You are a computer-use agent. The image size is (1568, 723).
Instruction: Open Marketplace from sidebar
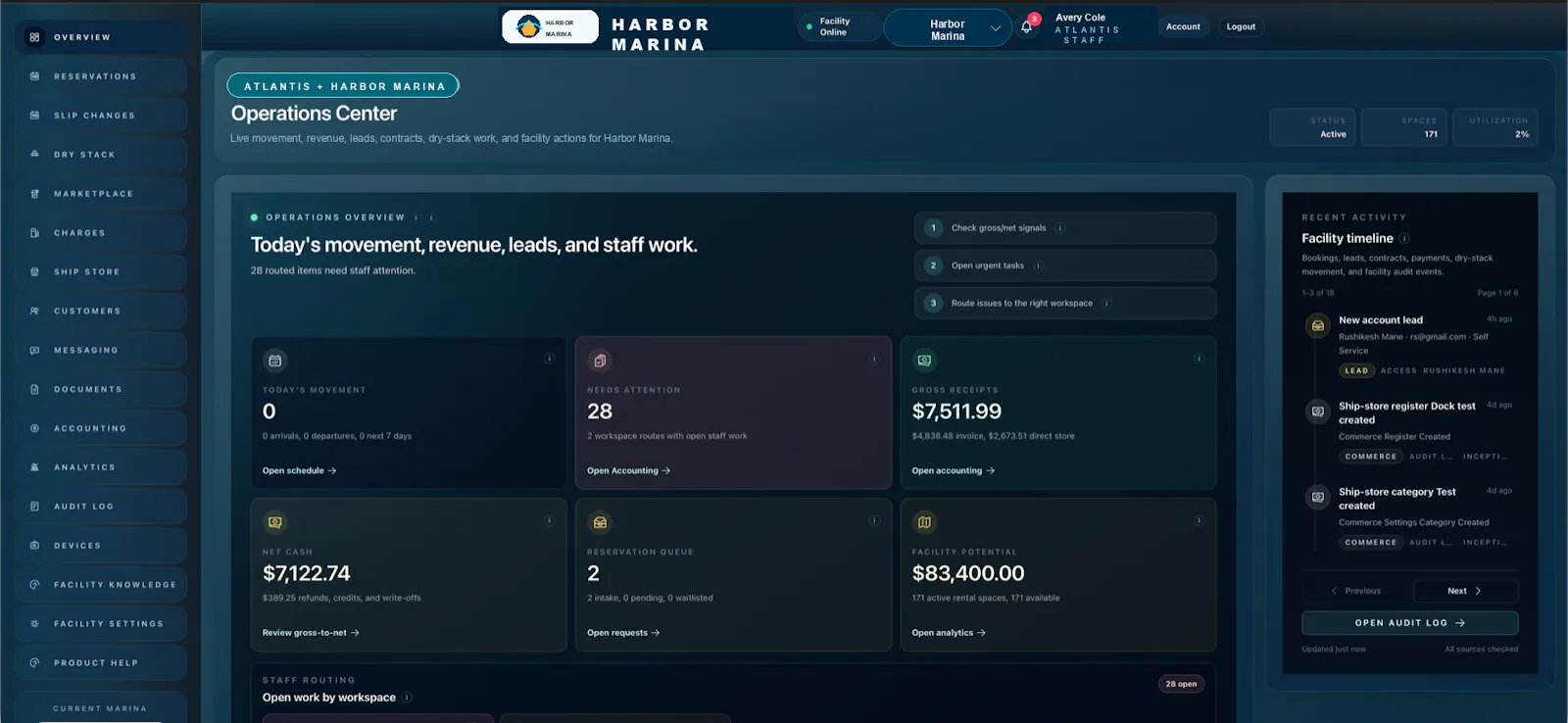point(100,194)
